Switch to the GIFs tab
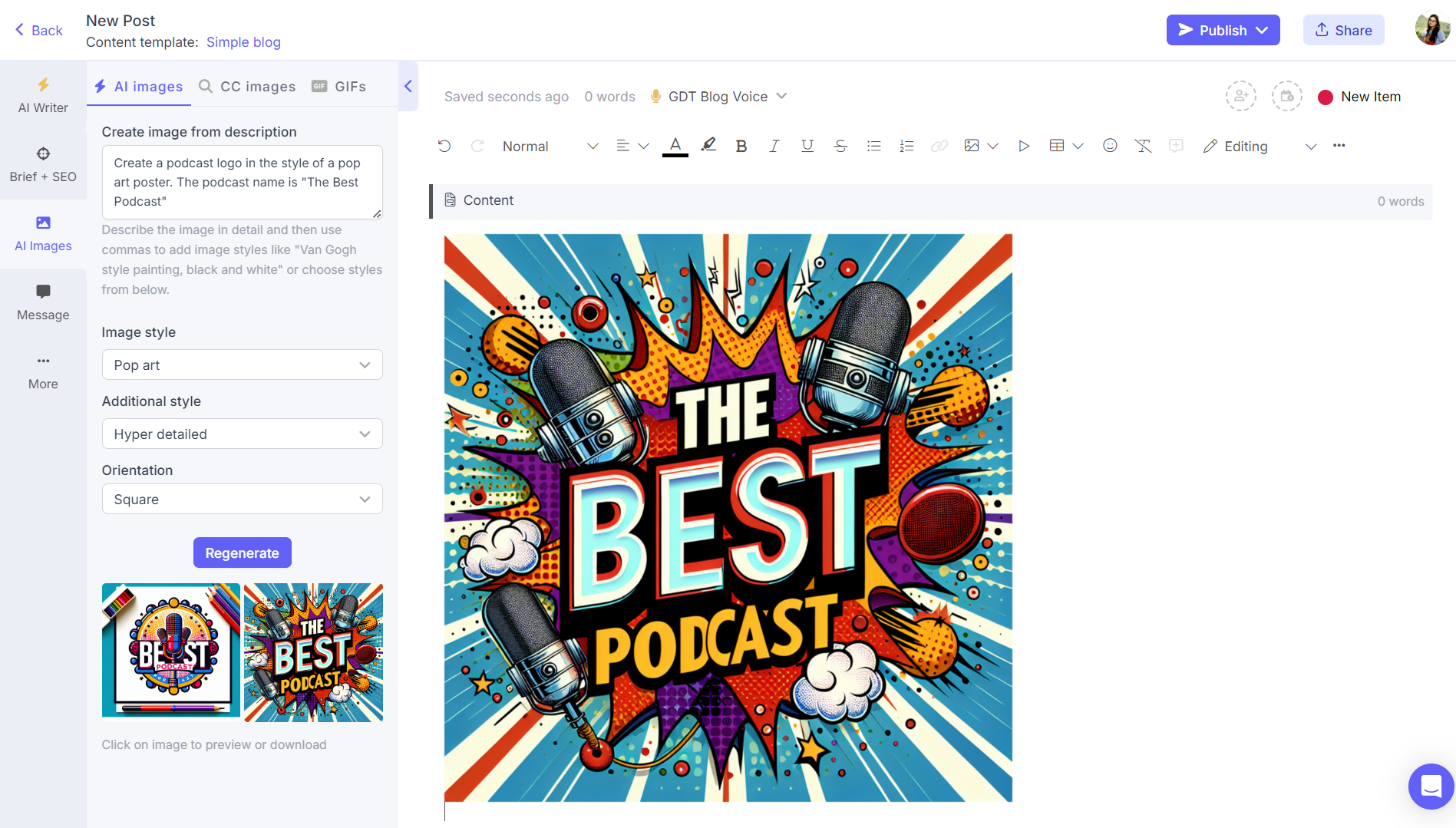 click(339, 87)
